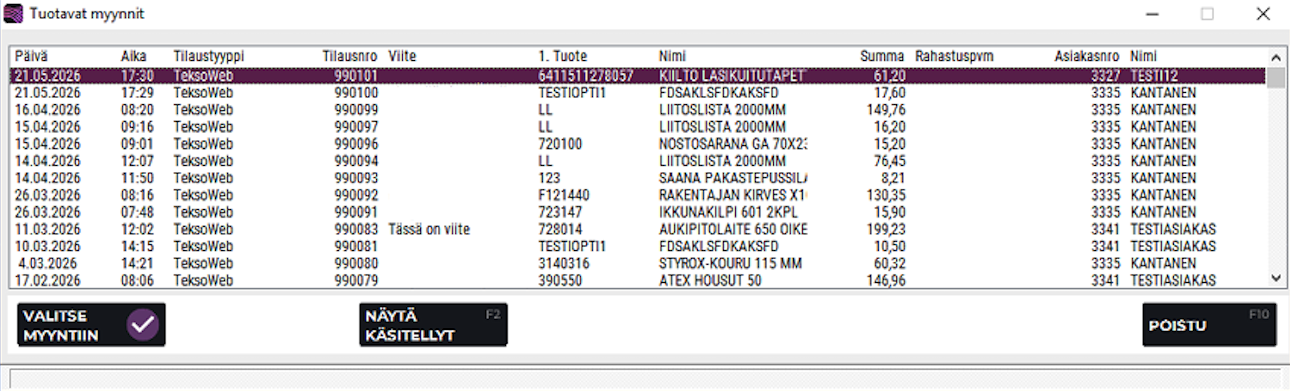Click product code 3140316
This screenshot has width=1290, height=391.
[x=564, y=263]
